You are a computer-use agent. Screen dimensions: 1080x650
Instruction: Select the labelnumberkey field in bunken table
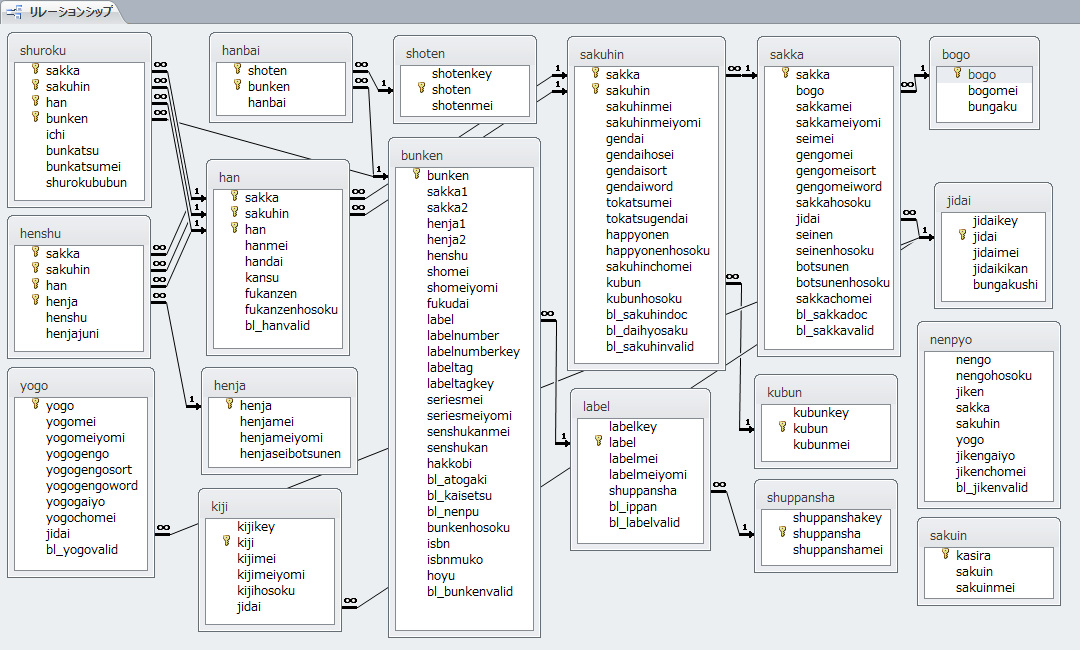473,351
